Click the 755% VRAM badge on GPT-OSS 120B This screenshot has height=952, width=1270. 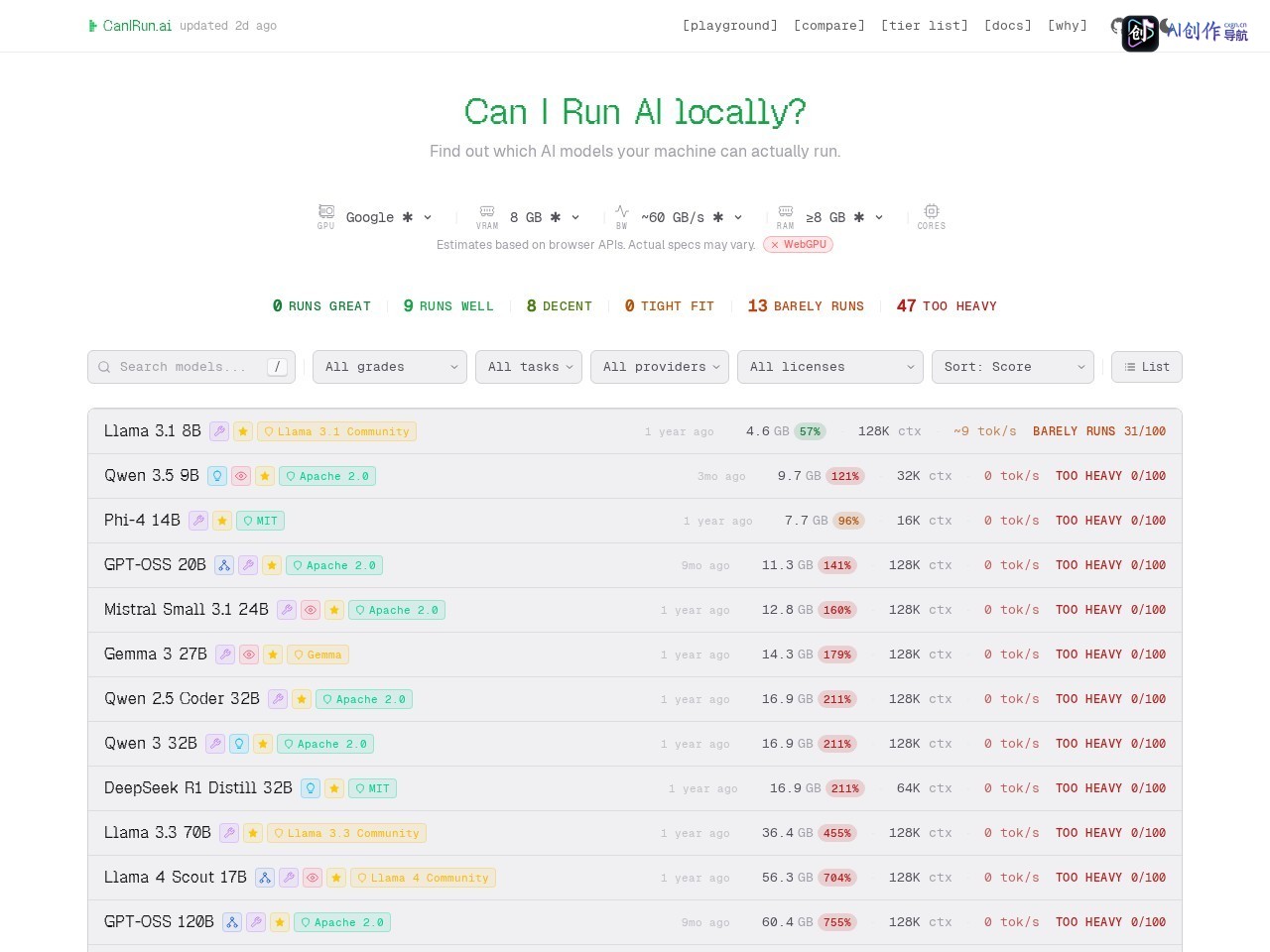click(837, 922)
